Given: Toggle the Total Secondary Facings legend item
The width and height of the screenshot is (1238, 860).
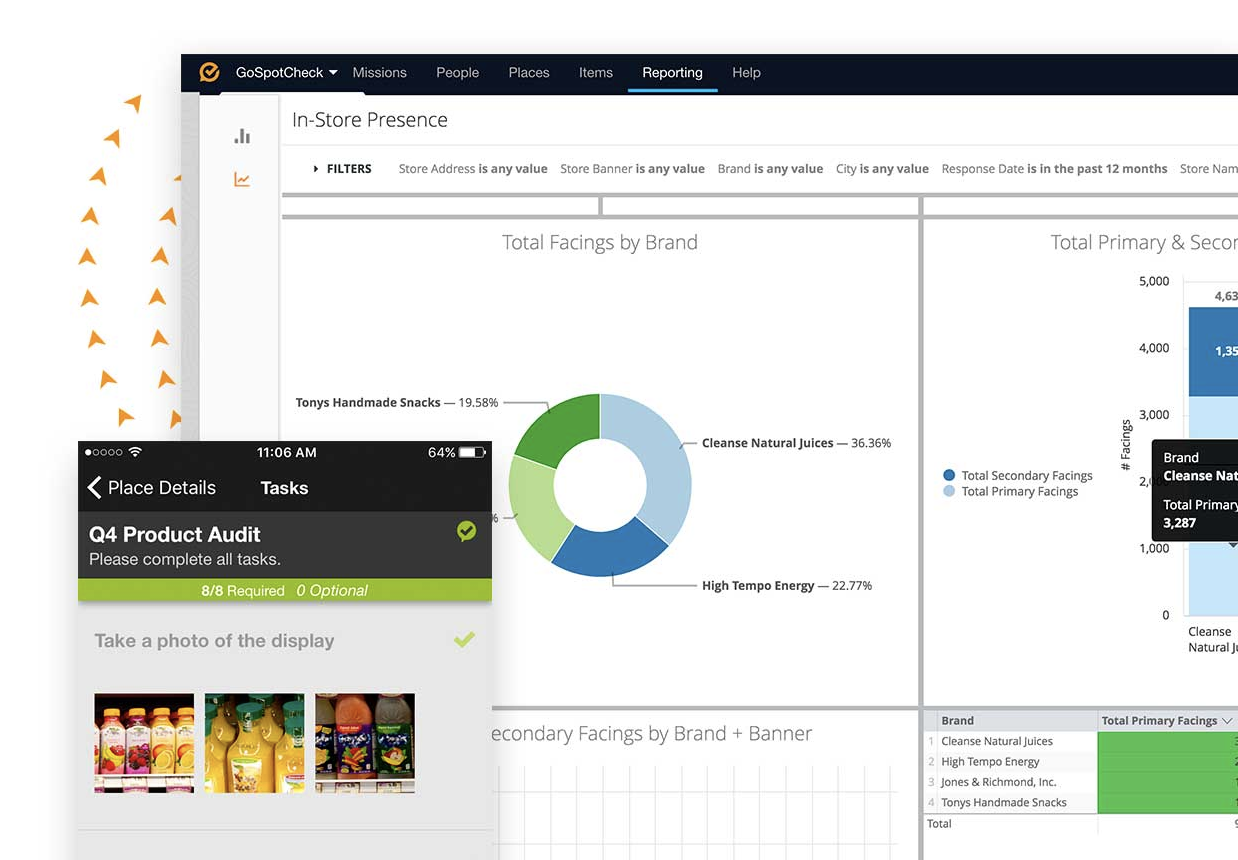Looking at the screenshot, I should click(x=1018, y=475).
